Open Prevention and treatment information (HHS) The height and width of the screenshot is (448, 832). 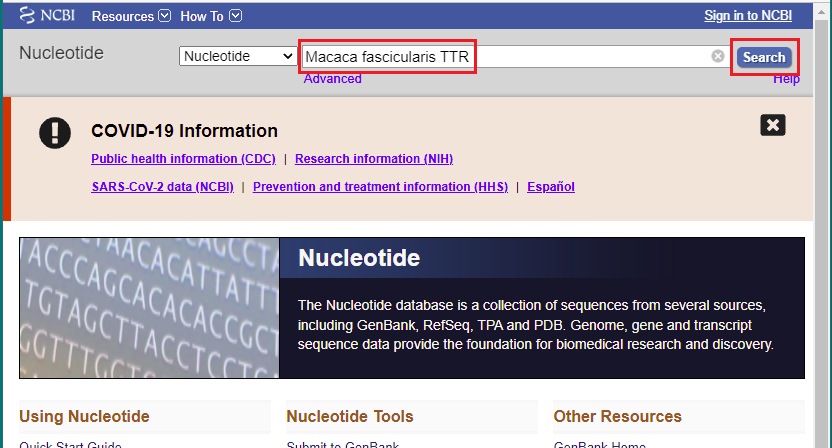click(x=380, y=187)
